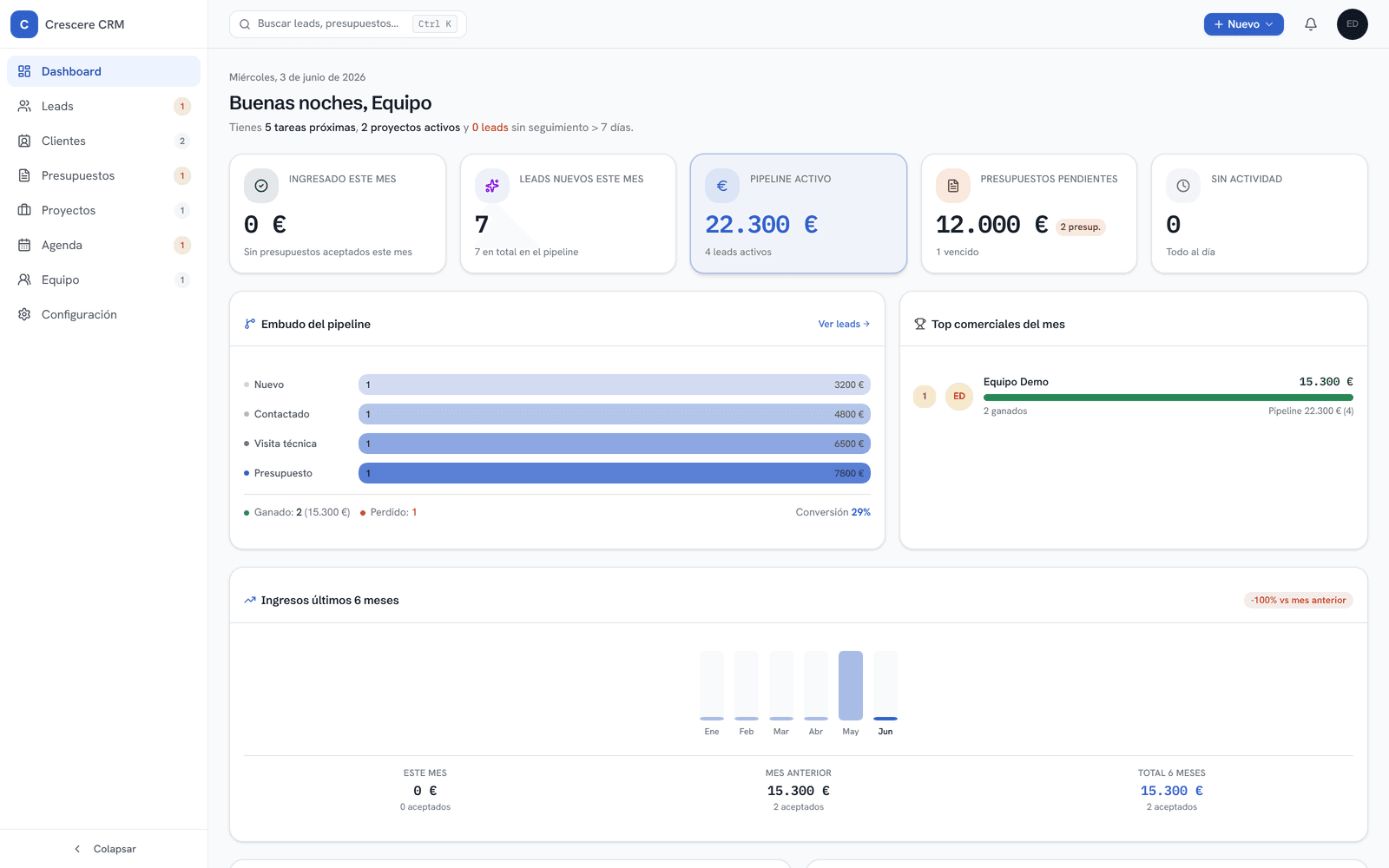Click Equipo Demo green progress bar
Screen dimensions: 1389x868
click(1168, 398)
